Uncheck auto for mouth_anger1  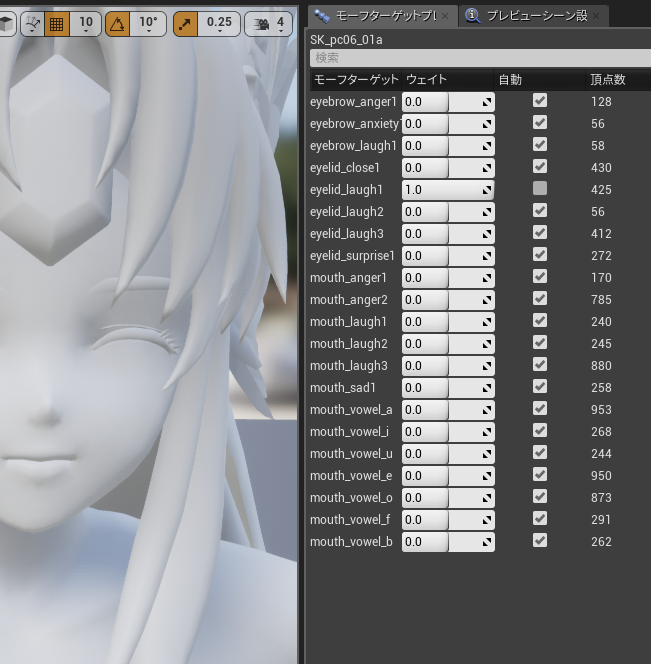point(540,277)
